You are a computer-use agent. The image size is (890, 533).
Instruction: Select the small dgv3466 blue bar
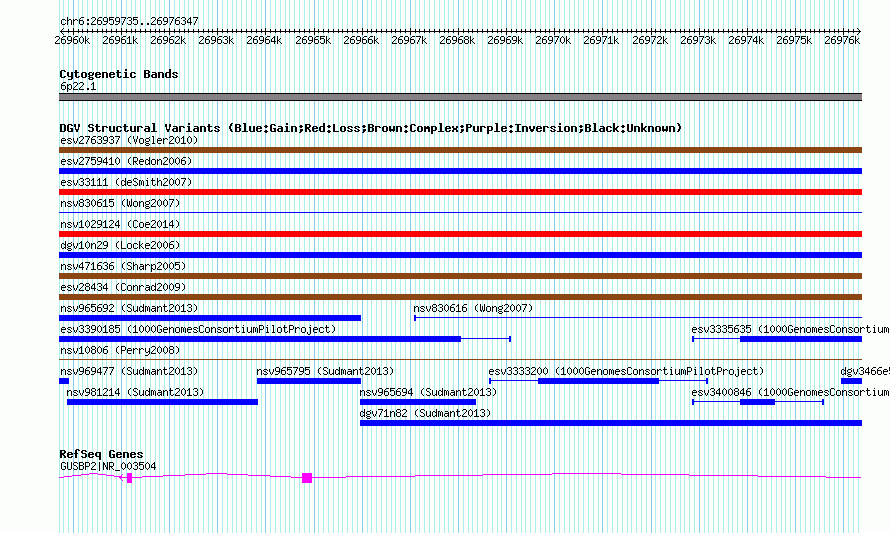pos(851,381)
